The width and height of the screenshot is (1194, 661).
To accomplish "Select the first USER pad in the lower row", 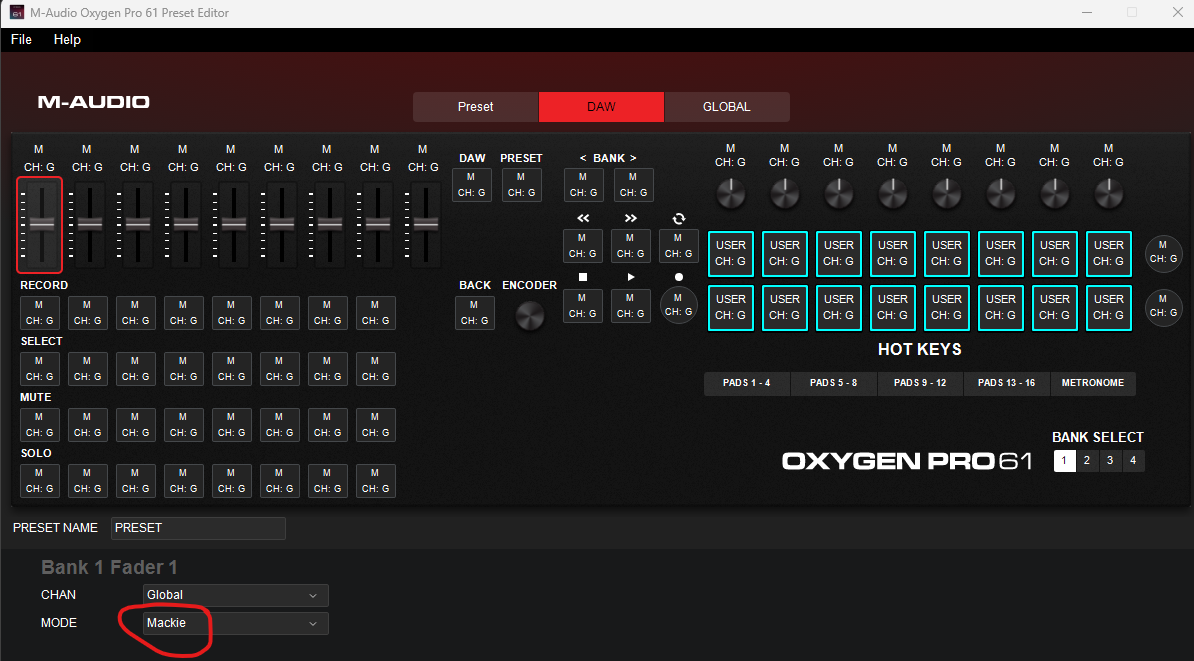I will [731, 308].
